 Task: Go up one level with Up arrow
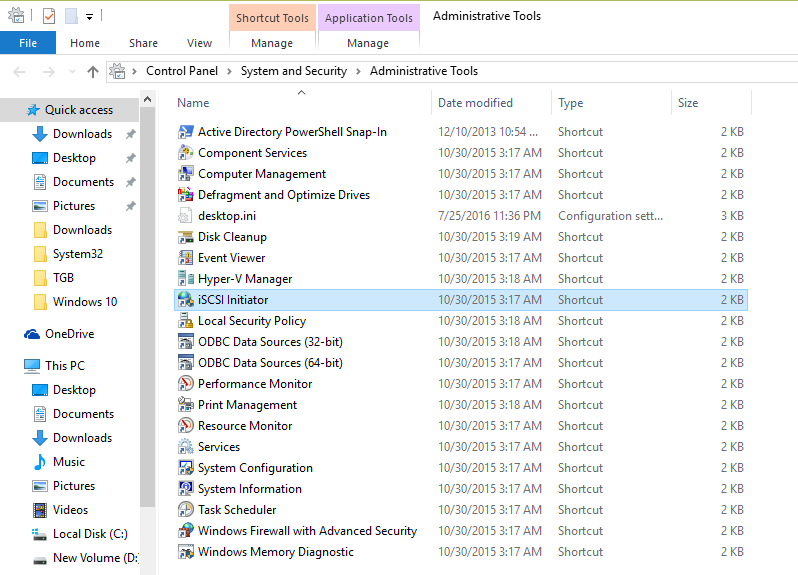pos(93,72)
